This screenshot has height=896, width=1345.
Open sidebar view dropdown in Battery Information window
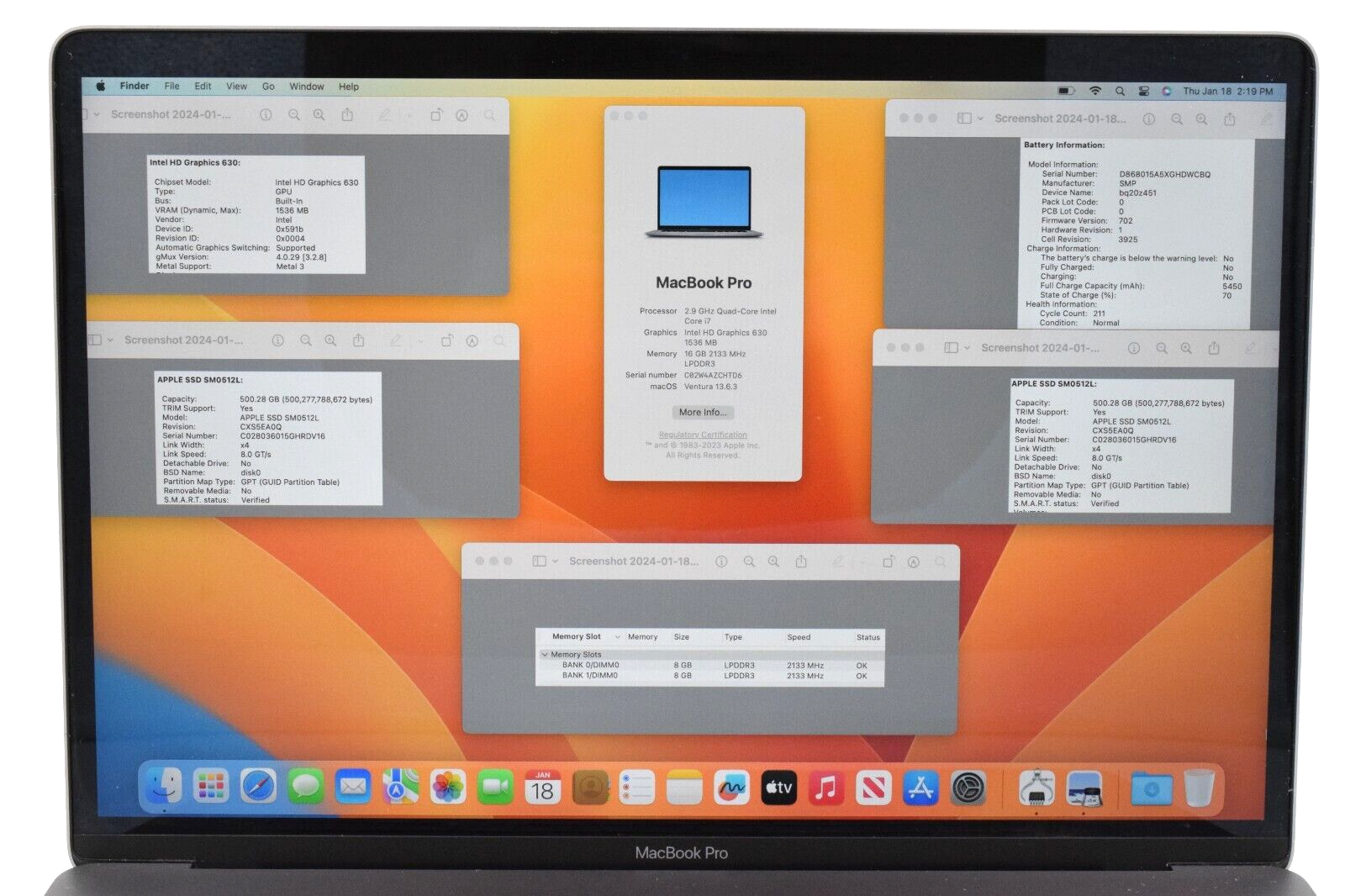pyautogui.click(x=980, y=119)
